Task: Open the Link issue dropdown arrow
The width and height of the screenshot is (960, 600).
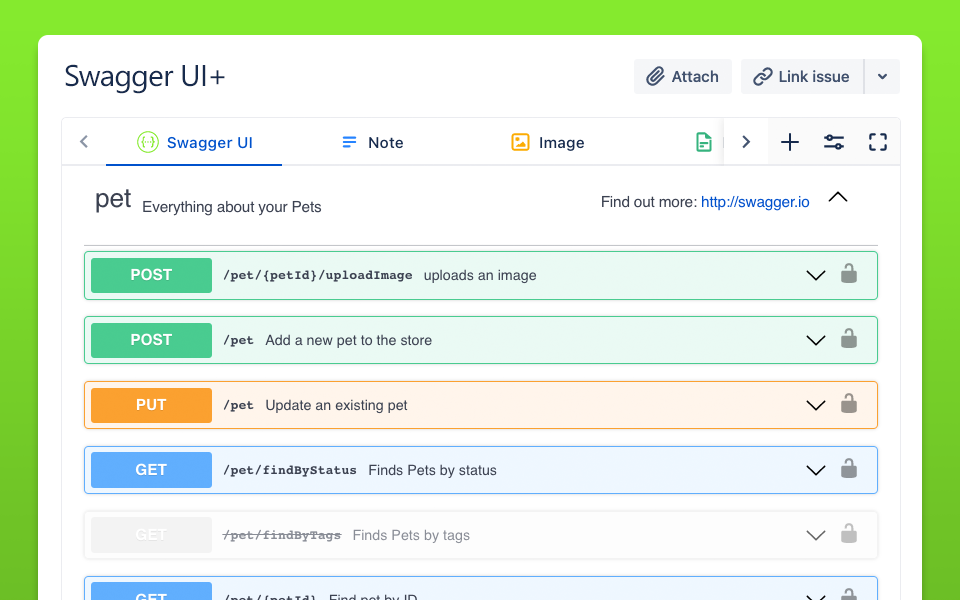Action: pyautogui.click(x=882, y=77)
